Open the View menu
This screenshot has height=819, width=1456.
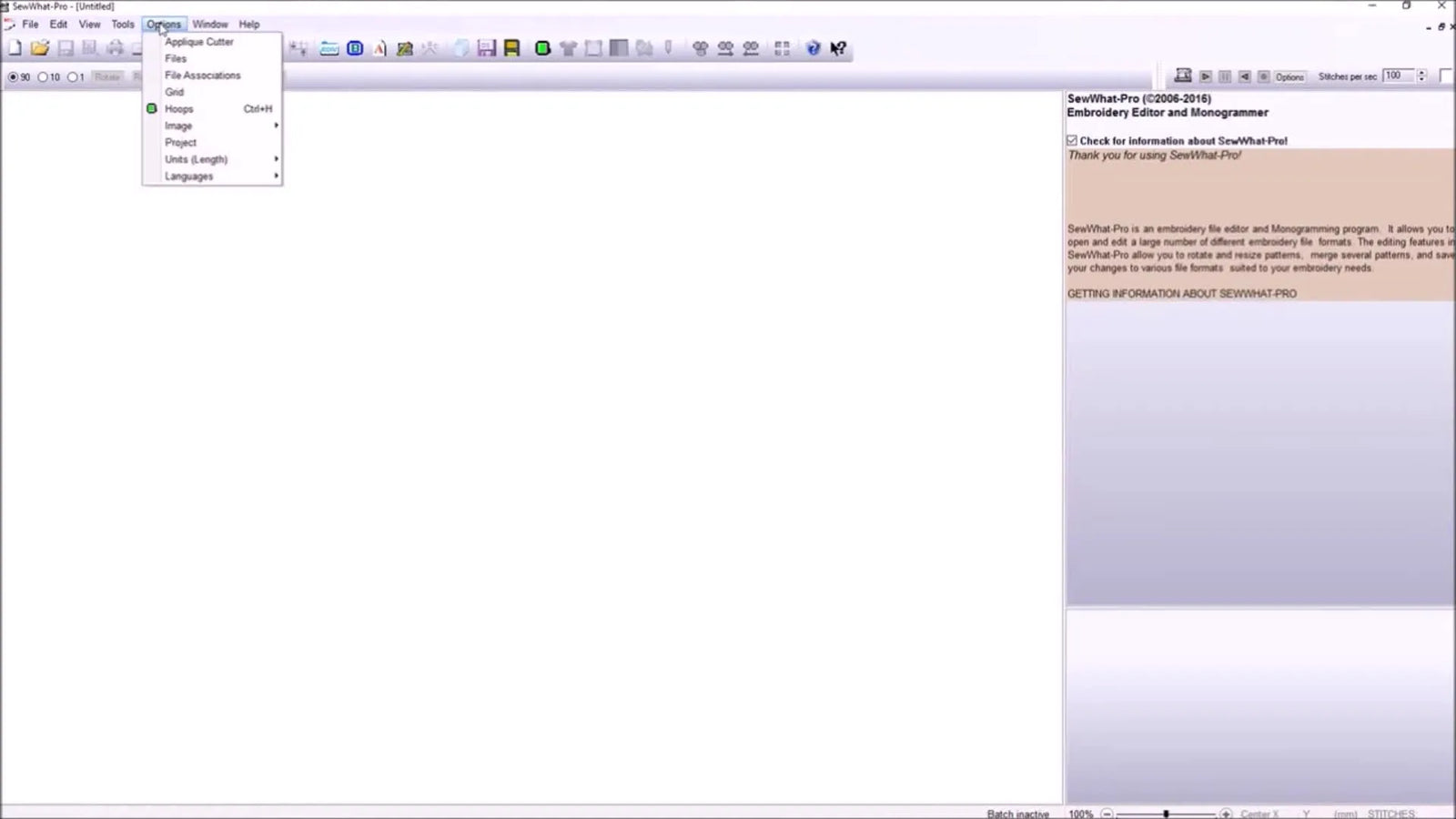(89, 25)
